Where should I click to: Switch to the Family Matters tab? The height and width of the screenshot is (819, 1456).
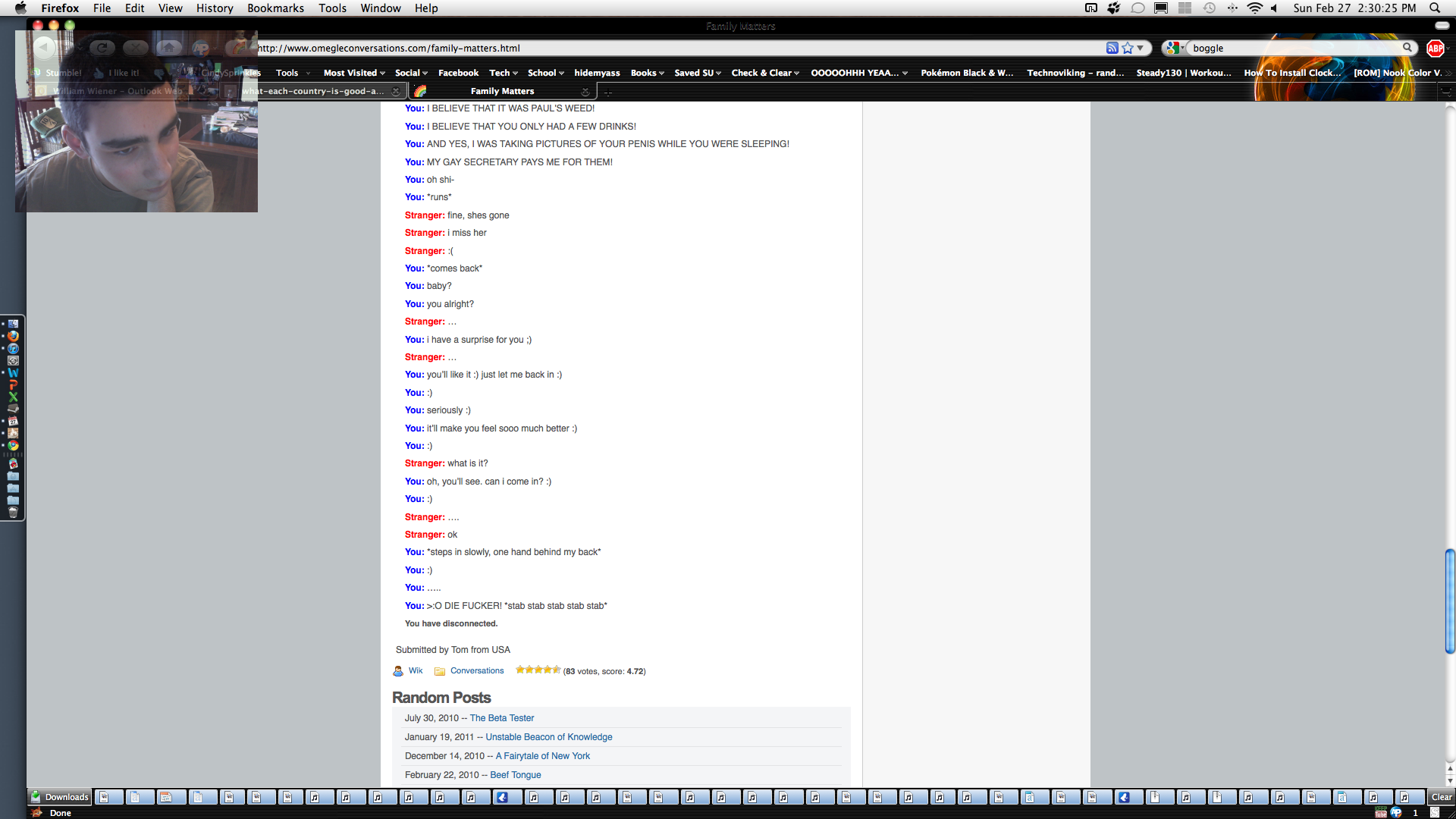pyautogui.click(x=502, y=91)
